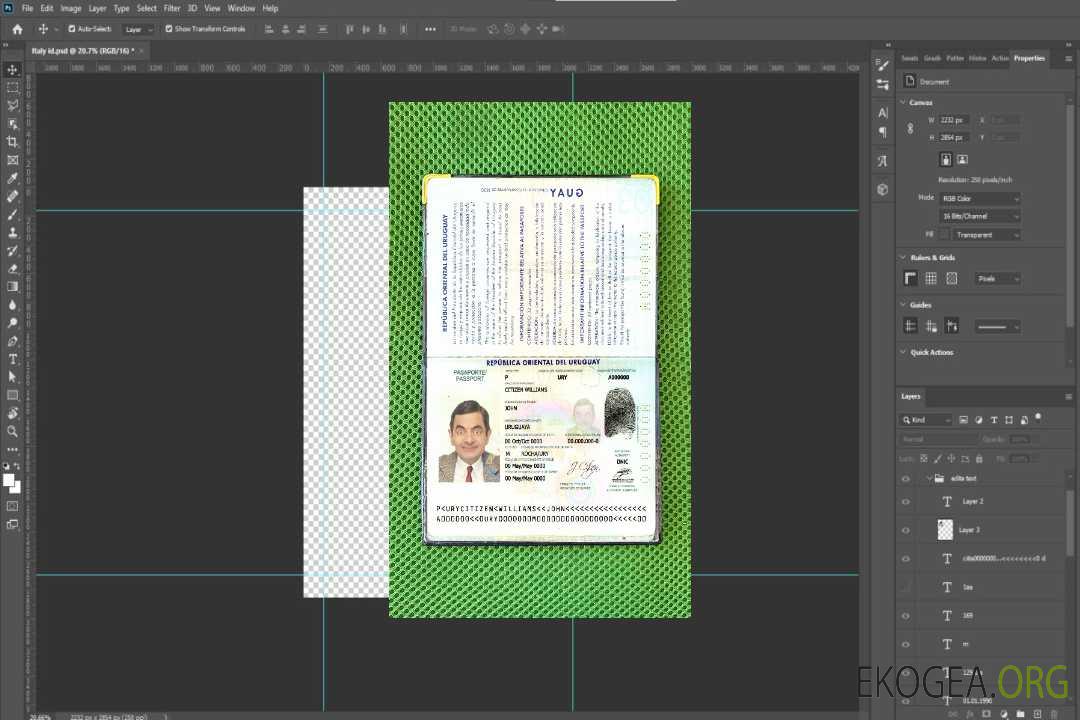Screen dimensions: 1080x720
Task: Open the guide line style dropdown
Action: pos(998,327)
